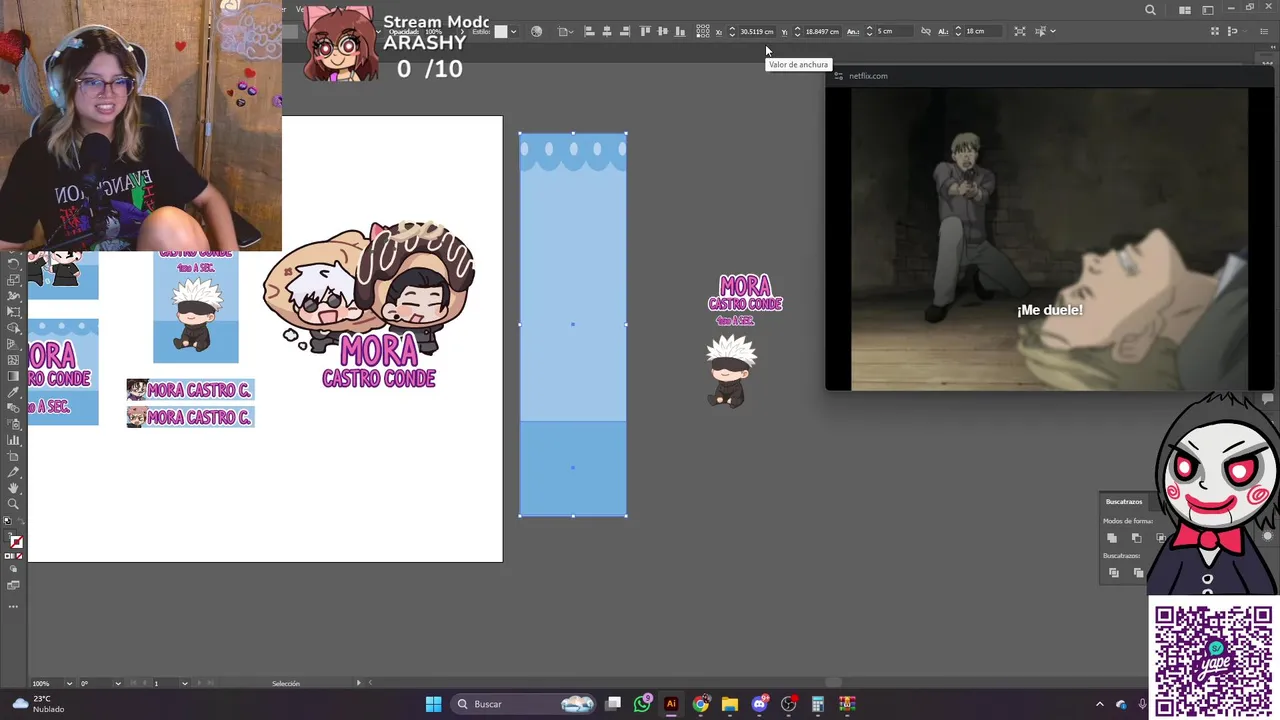Select the Mesh tool
1280x720 pixels.
pos(14,360)
